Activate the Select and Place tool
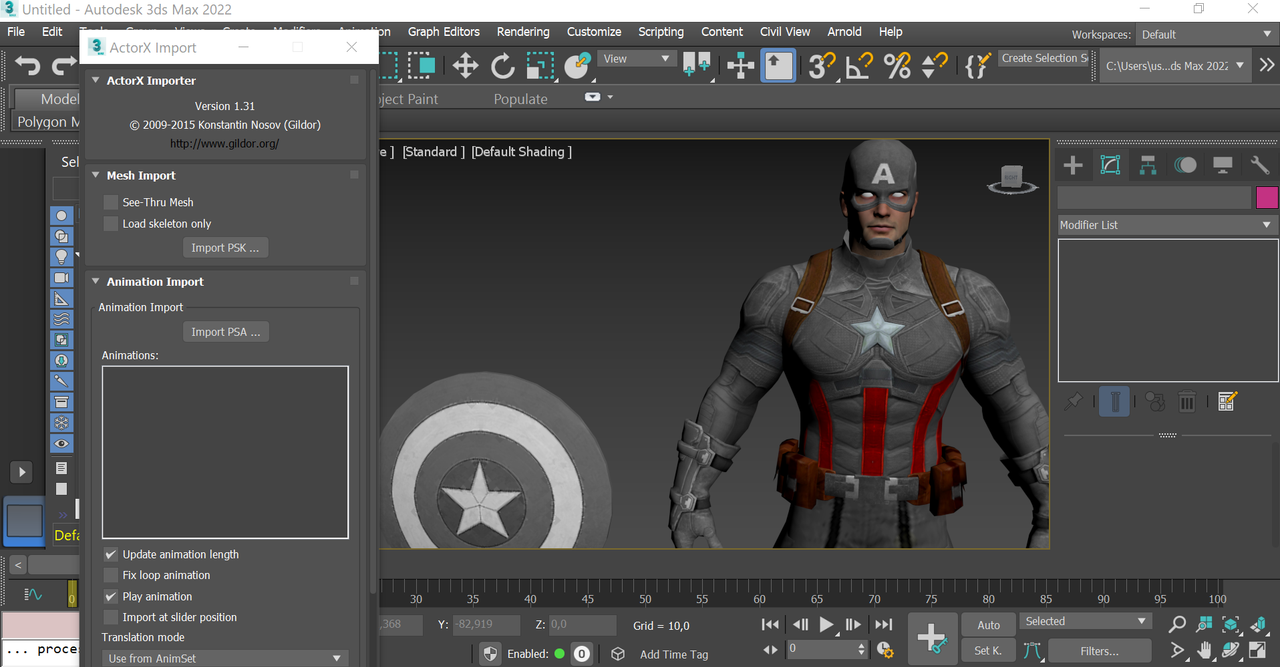This screenshot has width=1280, height=667. [x=578, y=66]
